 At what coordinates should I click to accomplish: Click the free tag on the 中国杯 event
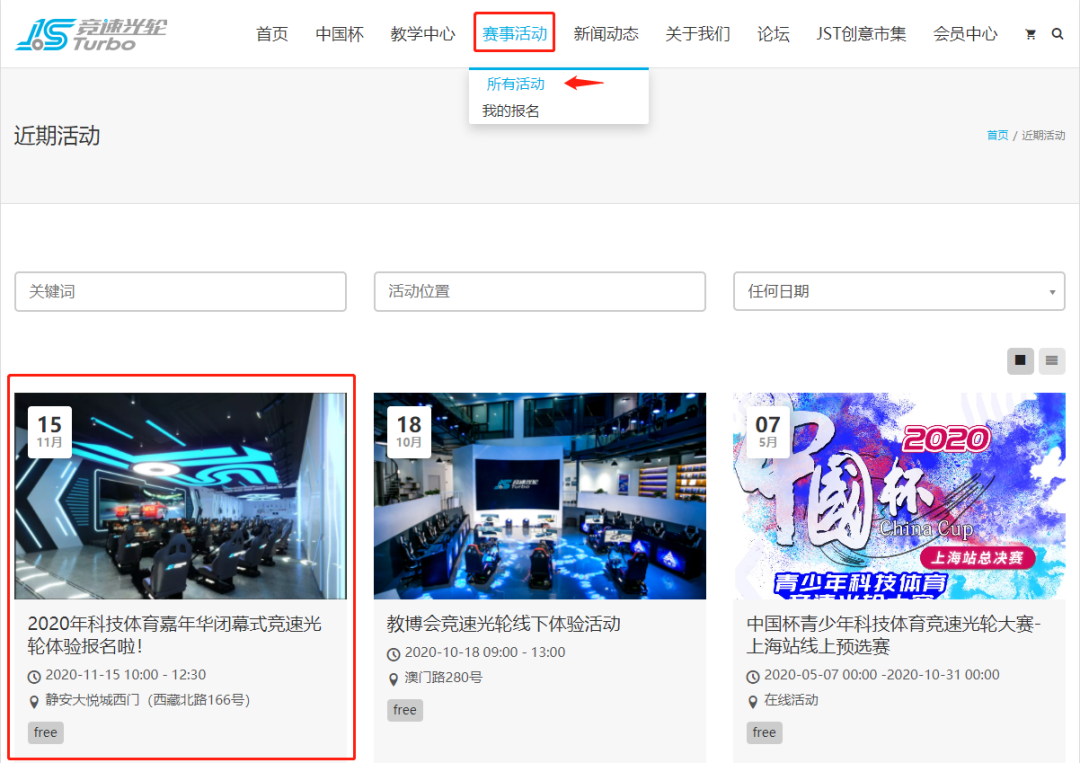click(765, 733)
